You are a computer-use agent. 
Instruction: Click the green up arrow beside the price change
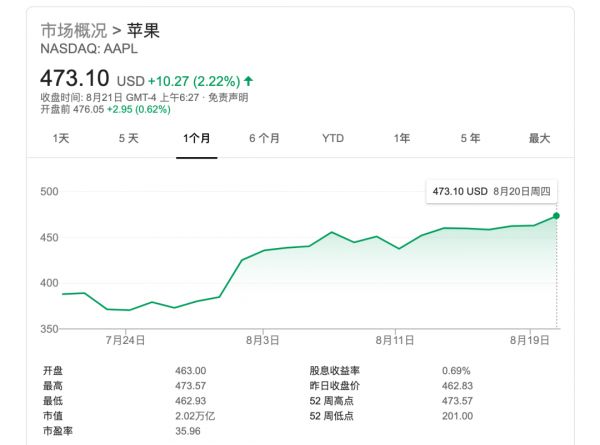[248, 80]
